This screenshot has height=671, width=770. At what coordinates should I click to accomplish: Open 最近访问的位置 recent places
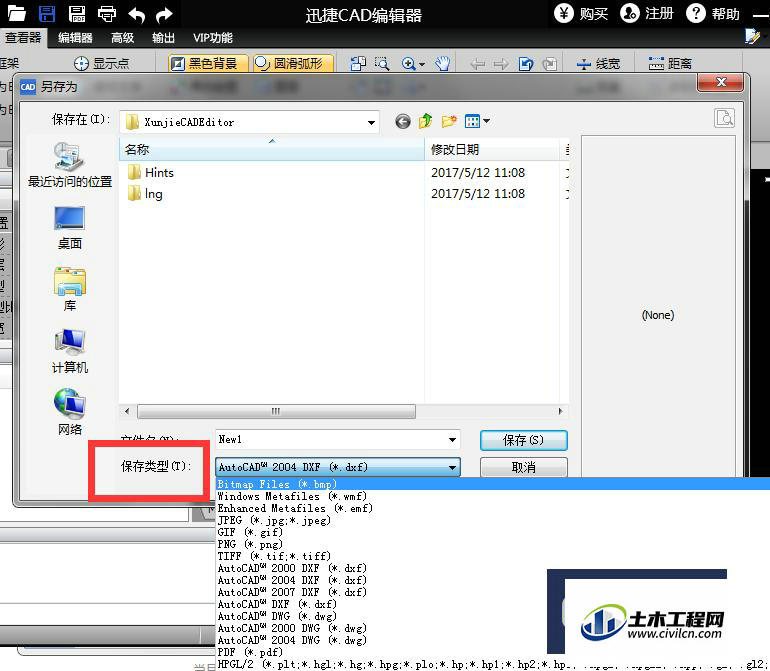70,165
